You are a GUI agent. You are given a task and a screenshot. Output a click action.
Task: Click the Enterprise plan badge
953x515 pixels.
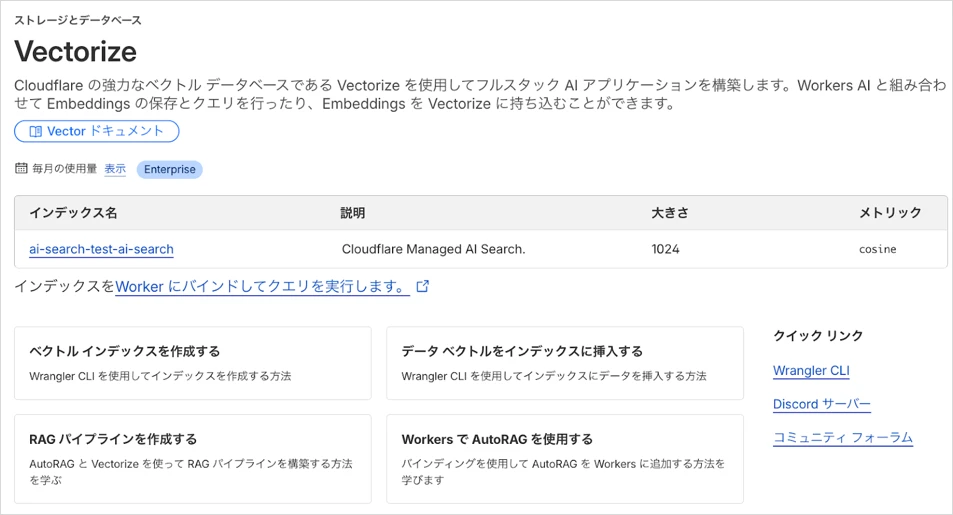click(169, 169)
